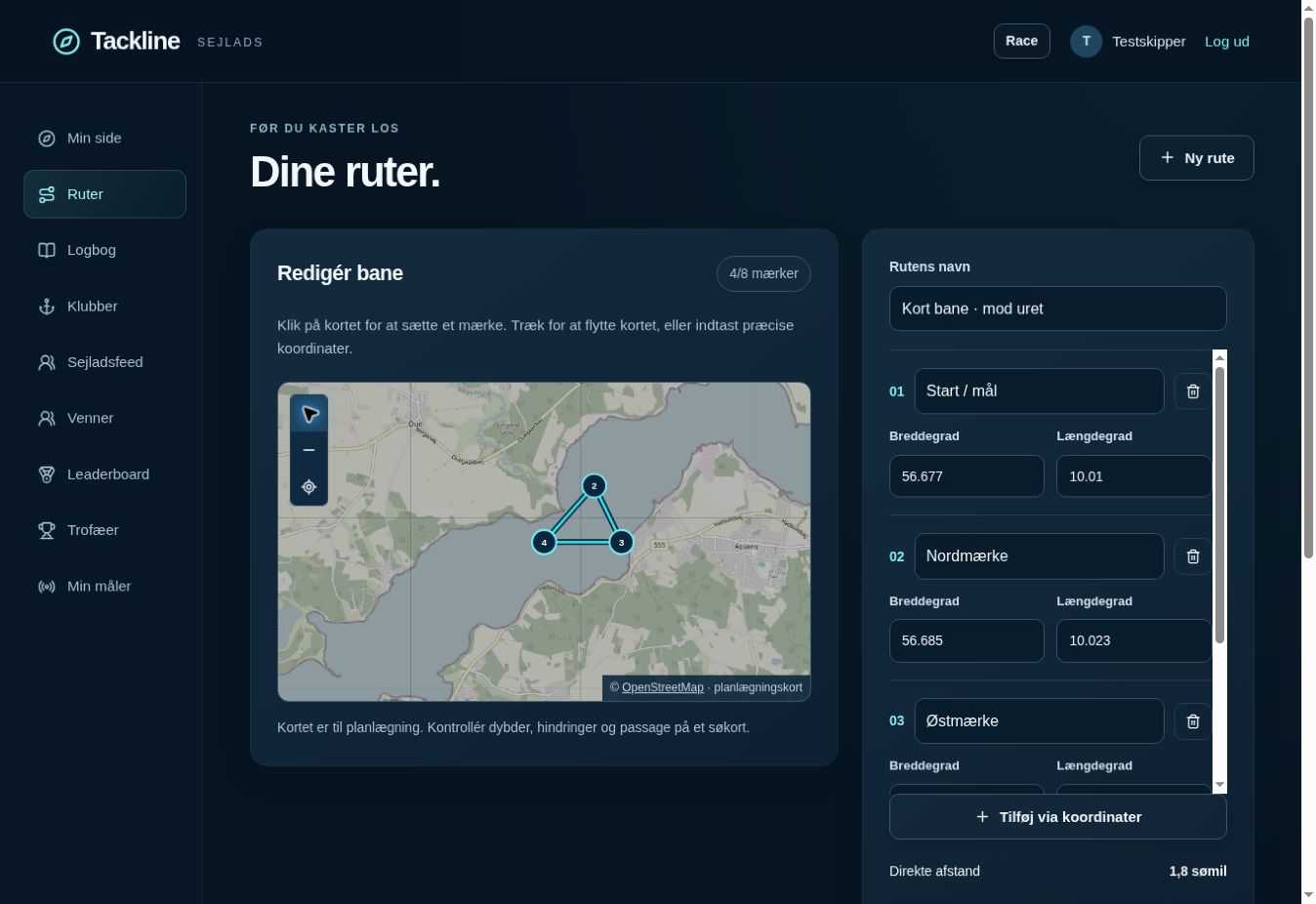This screenshot has height=904, width=1316.
Task: Click Tilføj via koordinater button
Action: click(x=1057, y=817)
